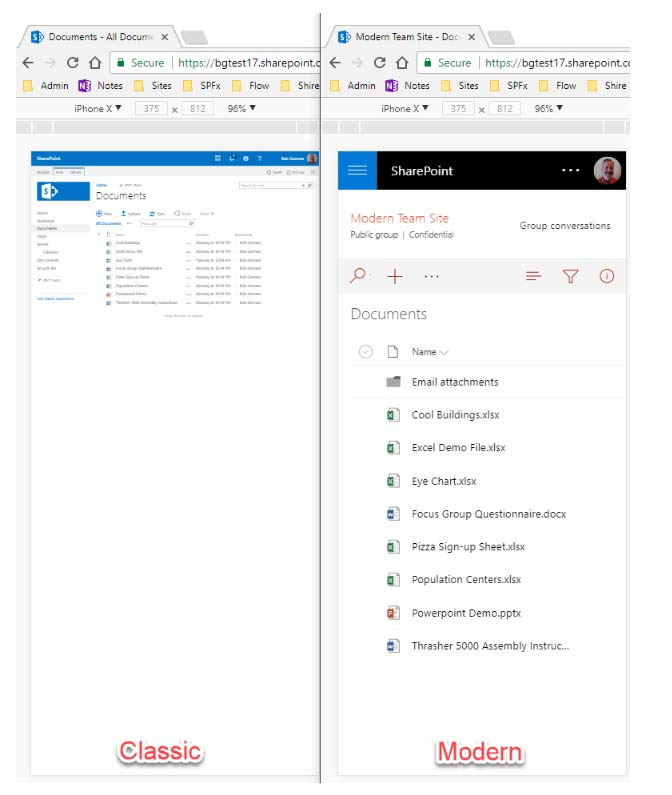The width and height of the screenshot is (672, 795).
Task: Open the details info pane icon
Action: pyautogui.click(x=606, y=277)
